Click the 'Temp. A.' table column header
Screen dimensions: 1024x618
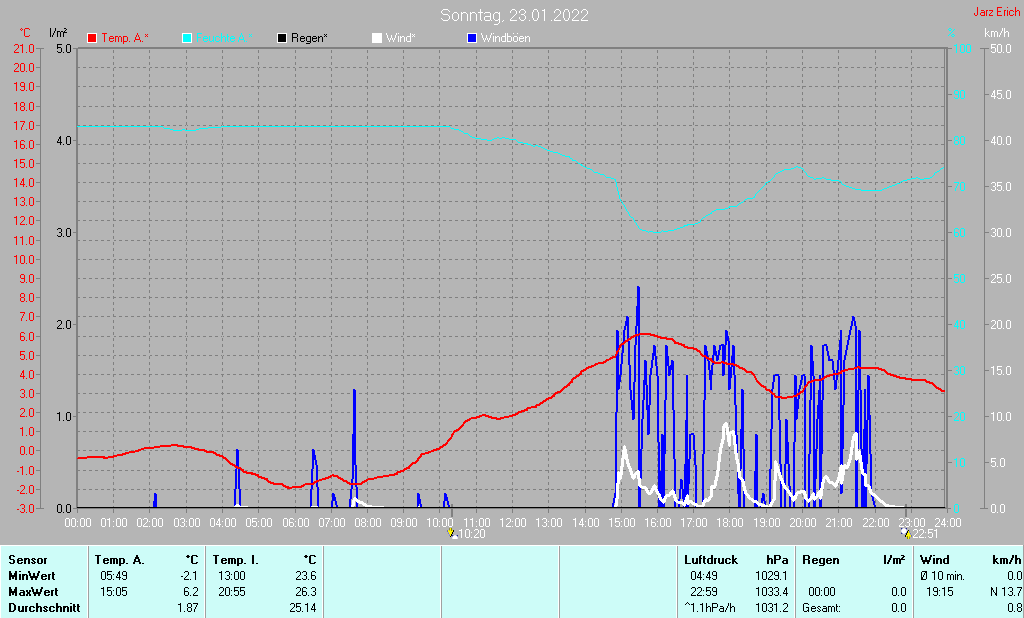[x=119, y=560]
